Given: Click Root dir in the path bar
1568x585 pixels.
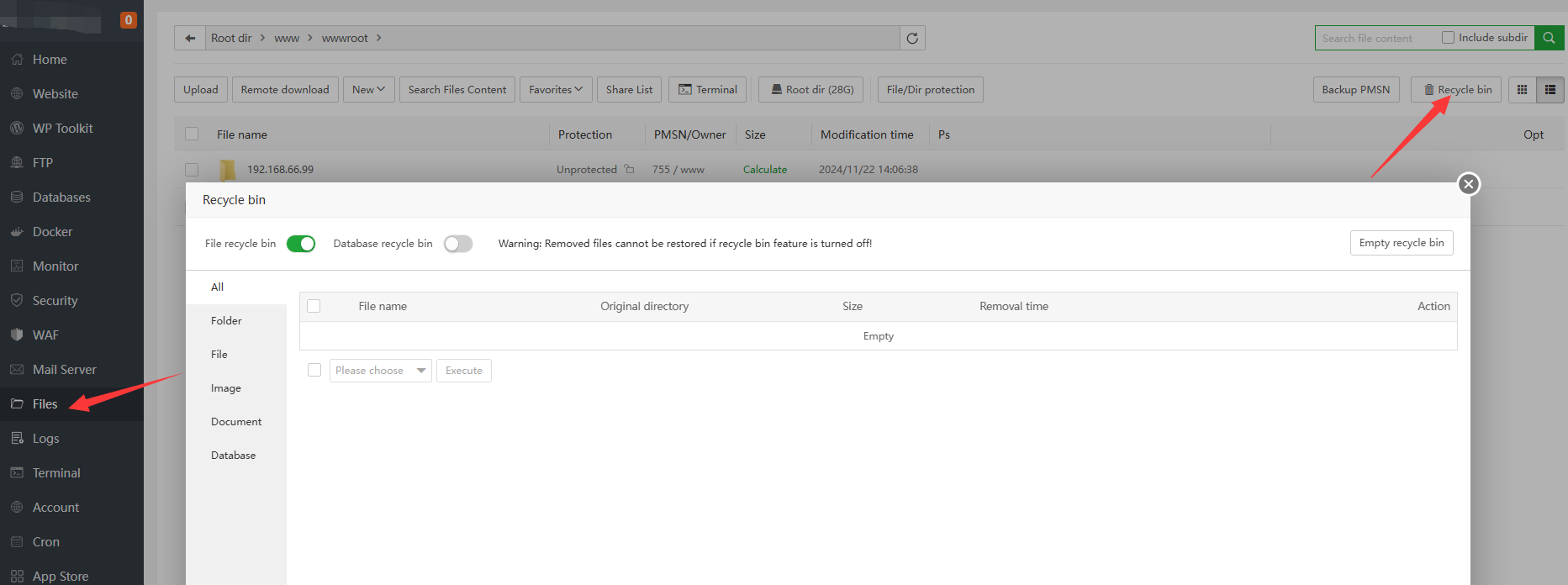Looking at the screenshot, I should 231,38.
